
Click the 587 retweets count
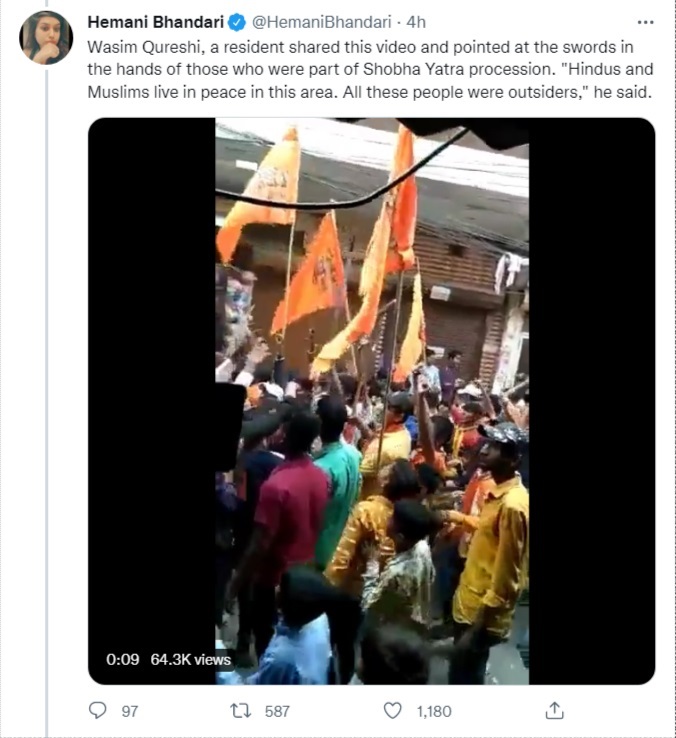[x=277, y=711]
